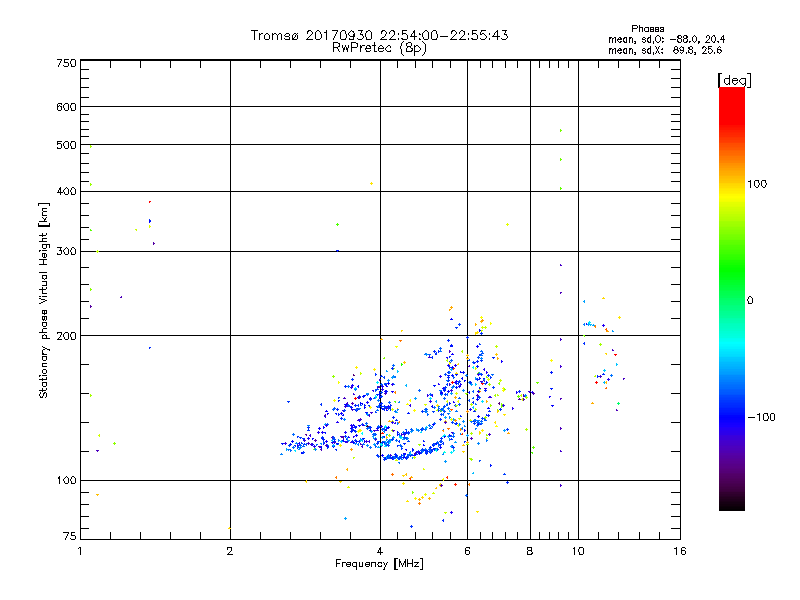Click the frequency axis tick label "16"
The width and height of the screenshot is (800, 600).
click(x=680, y=551)
